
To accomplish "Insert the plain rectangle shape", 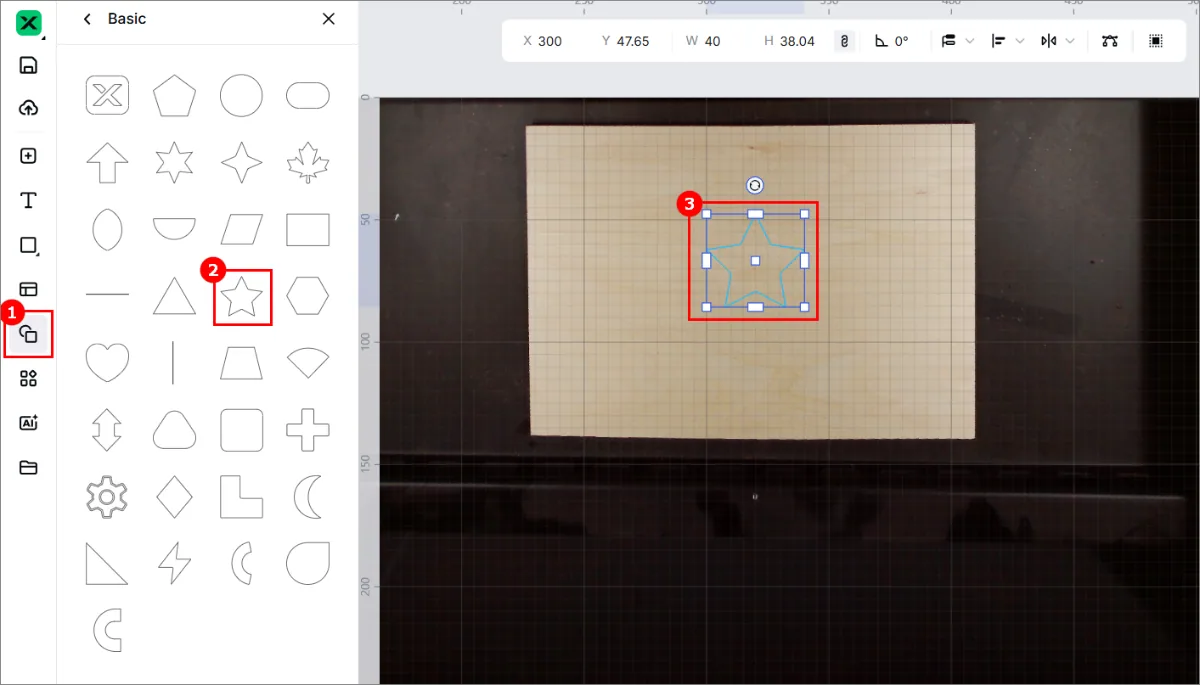I will (308, 229).
